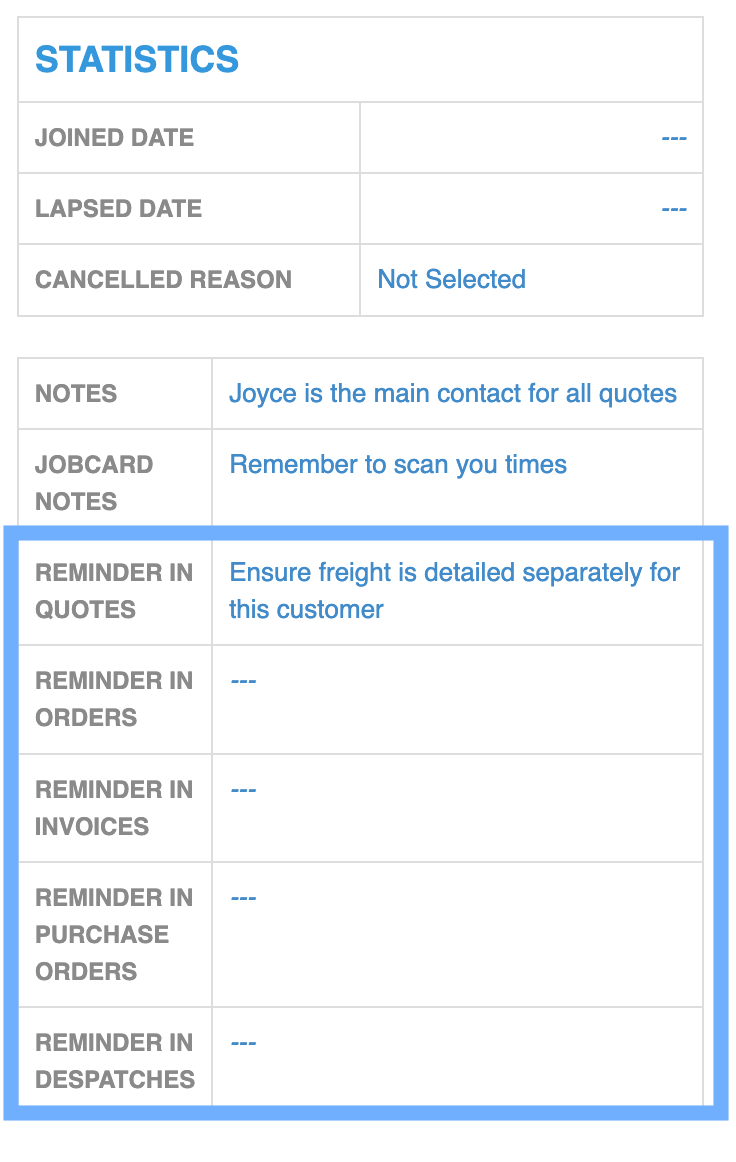Click the REMINDER IN QUOTES label
Image resolution: width=736 pixels, height=1162 pixels.
click(x=114, y=591)
